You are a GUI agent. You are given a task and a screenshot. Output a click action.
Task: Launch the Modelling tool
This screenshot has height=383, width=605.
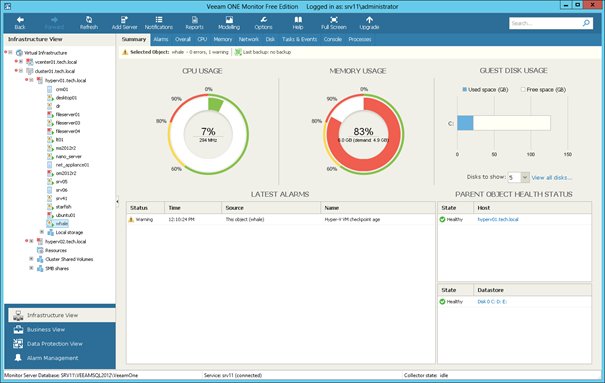(229, 23)
